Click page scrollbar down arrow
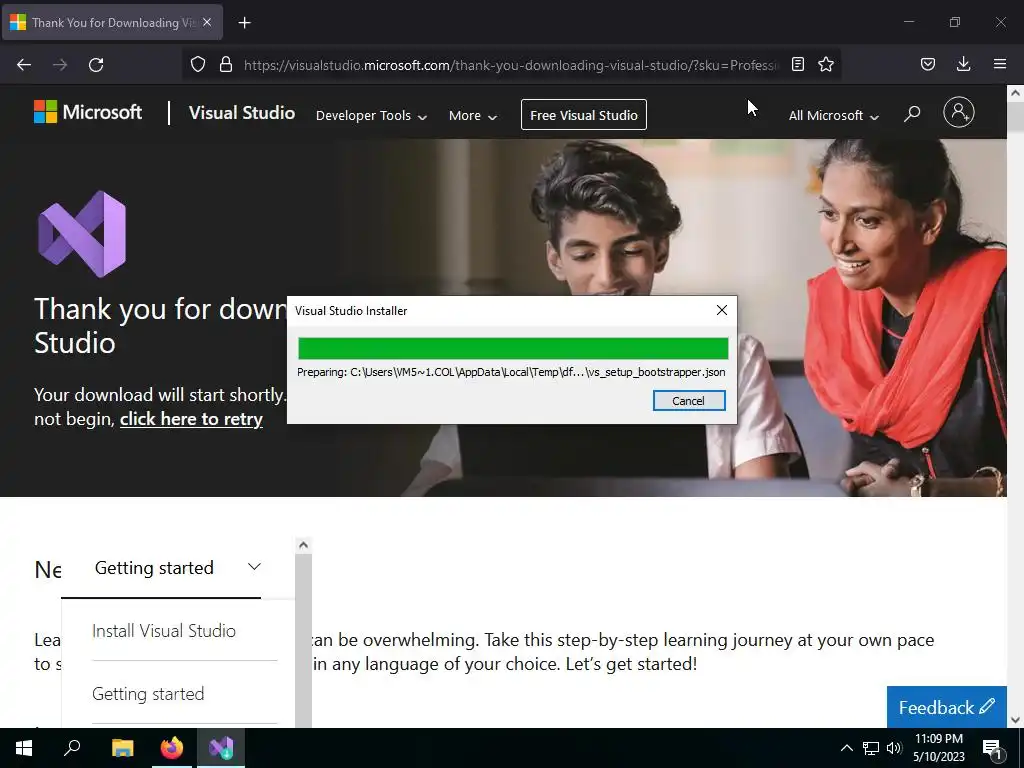The height and width of the screenshot is (768, 1024). tap(1015, 720)
